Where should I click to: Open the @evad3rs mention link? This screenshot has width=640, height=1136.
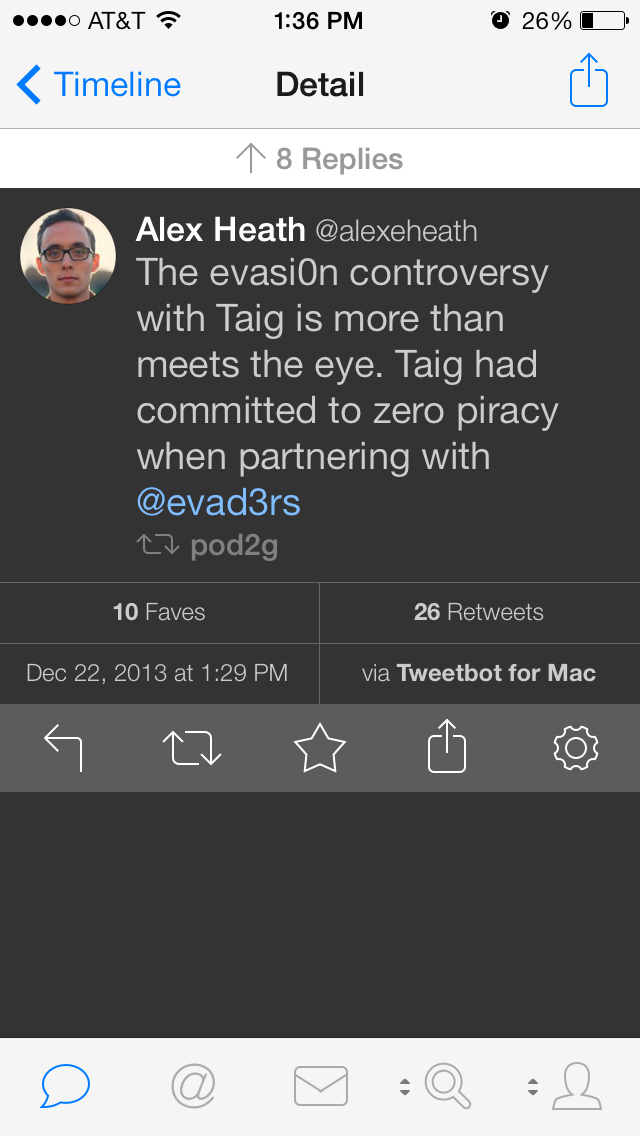(218, 502)
